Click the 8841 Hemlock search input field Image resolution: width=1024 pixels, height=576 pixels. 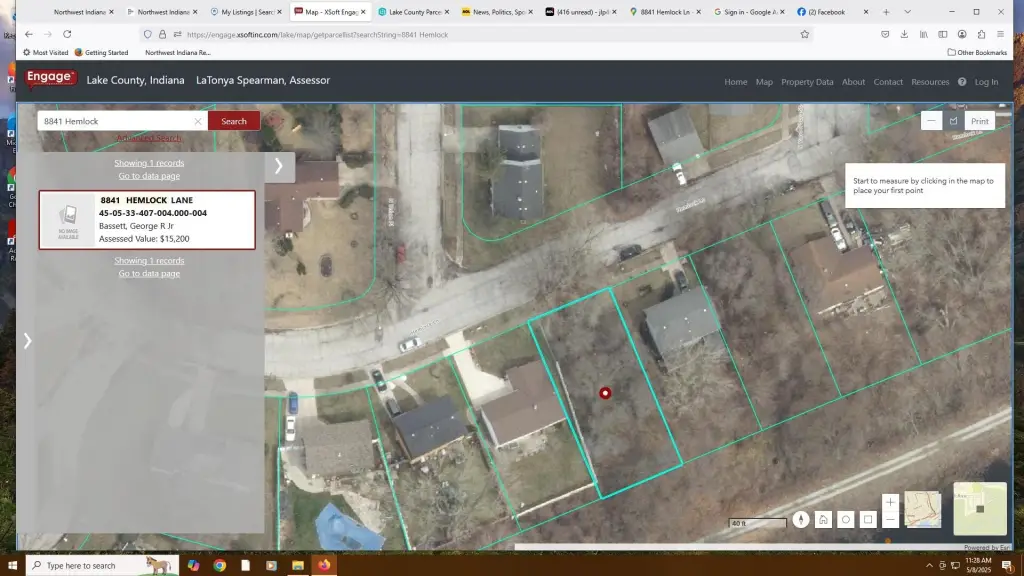pyautogui.click(x=115, y=121)
